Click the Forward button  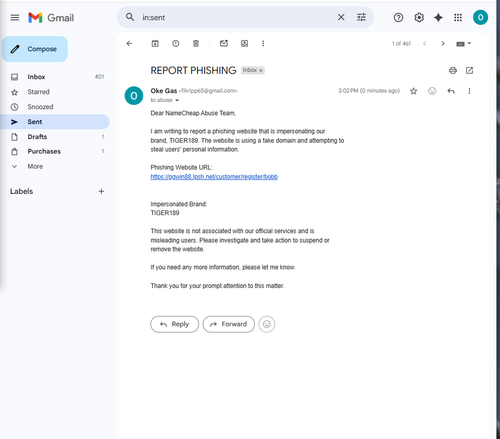(x=229, y=324)
